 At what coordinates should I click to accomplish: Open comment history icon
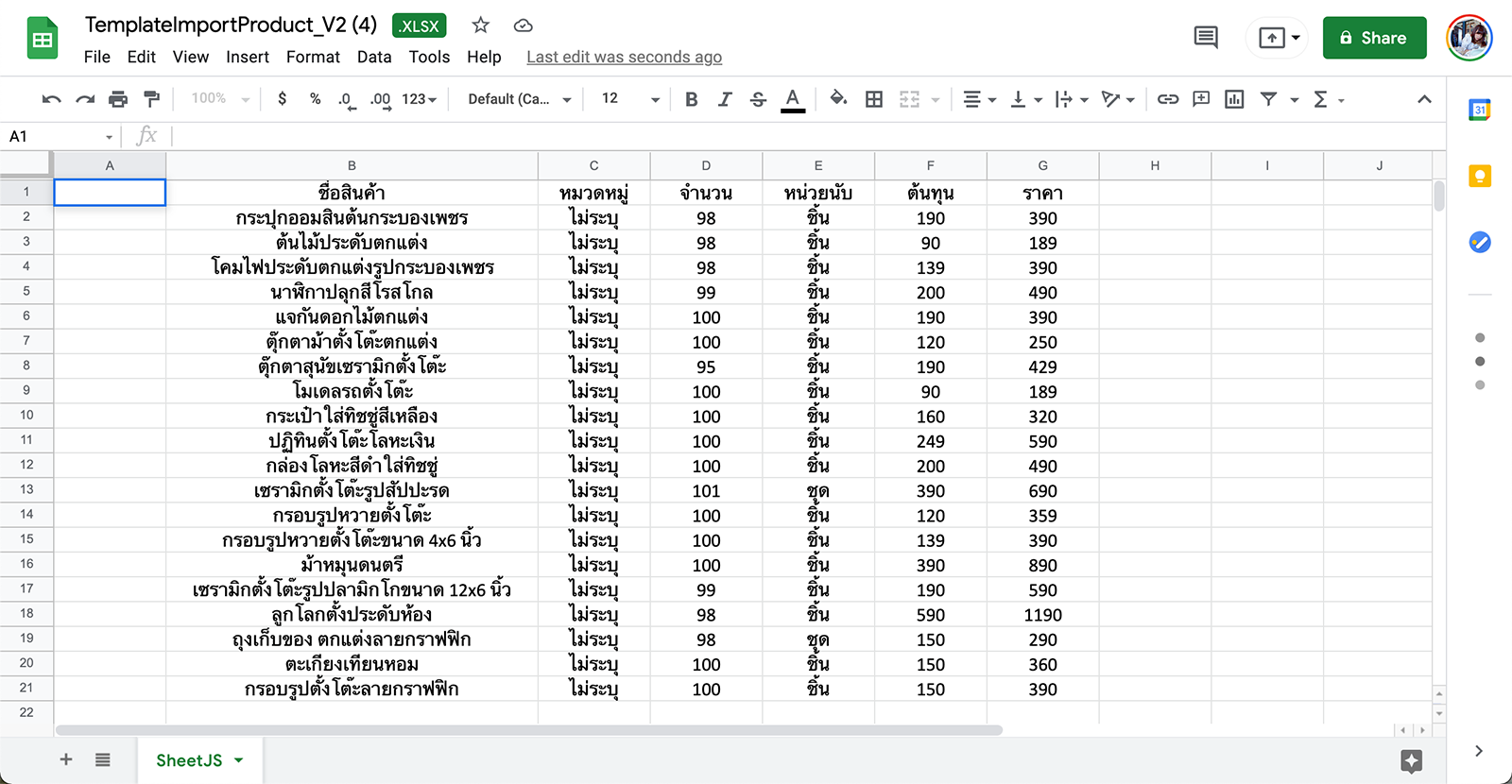(x=1206, y=38)
